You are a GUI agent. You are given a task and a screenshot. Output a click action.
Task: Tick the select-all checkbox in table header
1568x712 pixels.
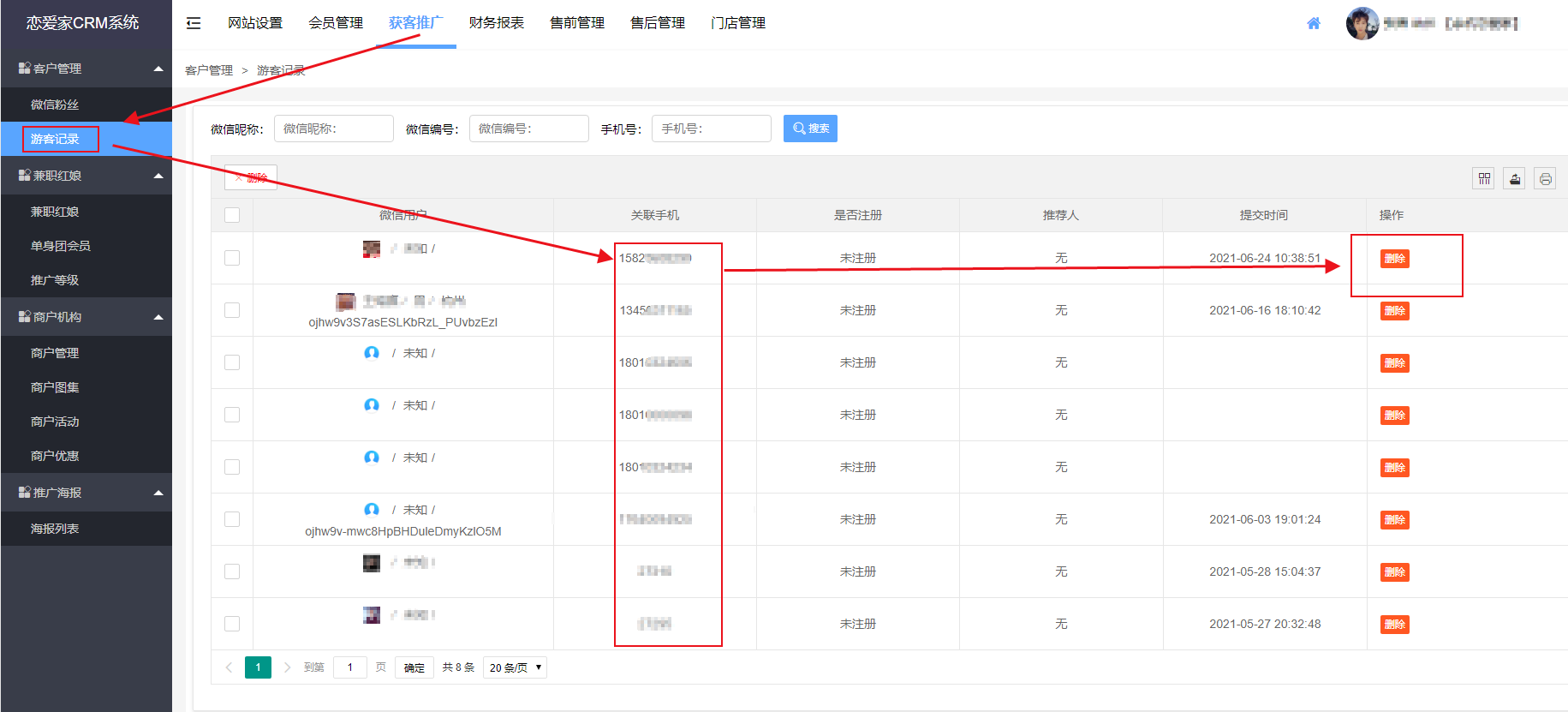coord(232,215)
